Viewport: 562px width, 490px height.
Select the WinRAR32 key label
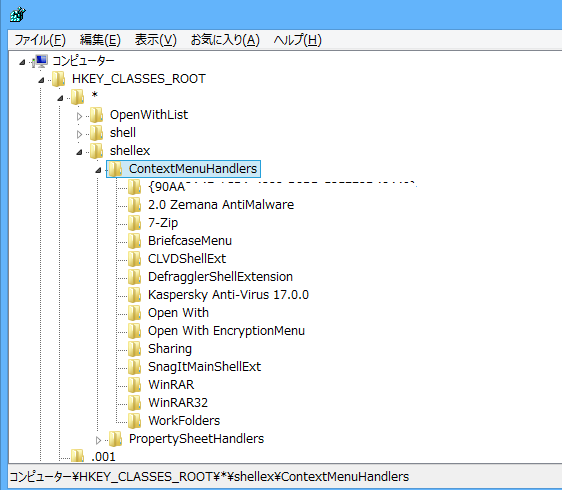pos(178,403)
